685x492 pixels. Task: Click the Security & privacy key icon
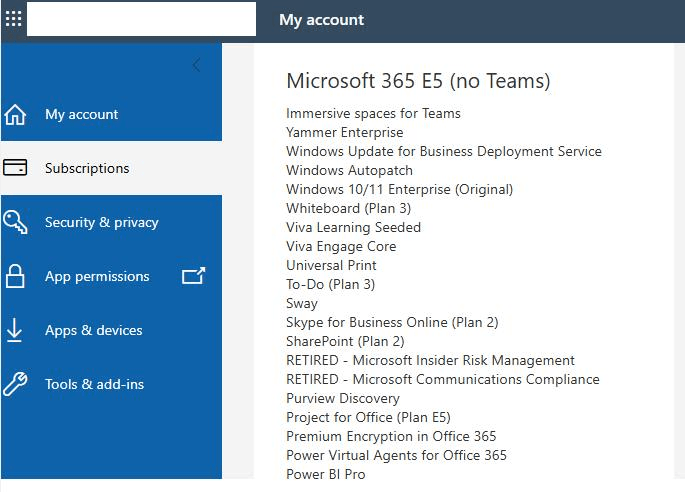[15, 222]
